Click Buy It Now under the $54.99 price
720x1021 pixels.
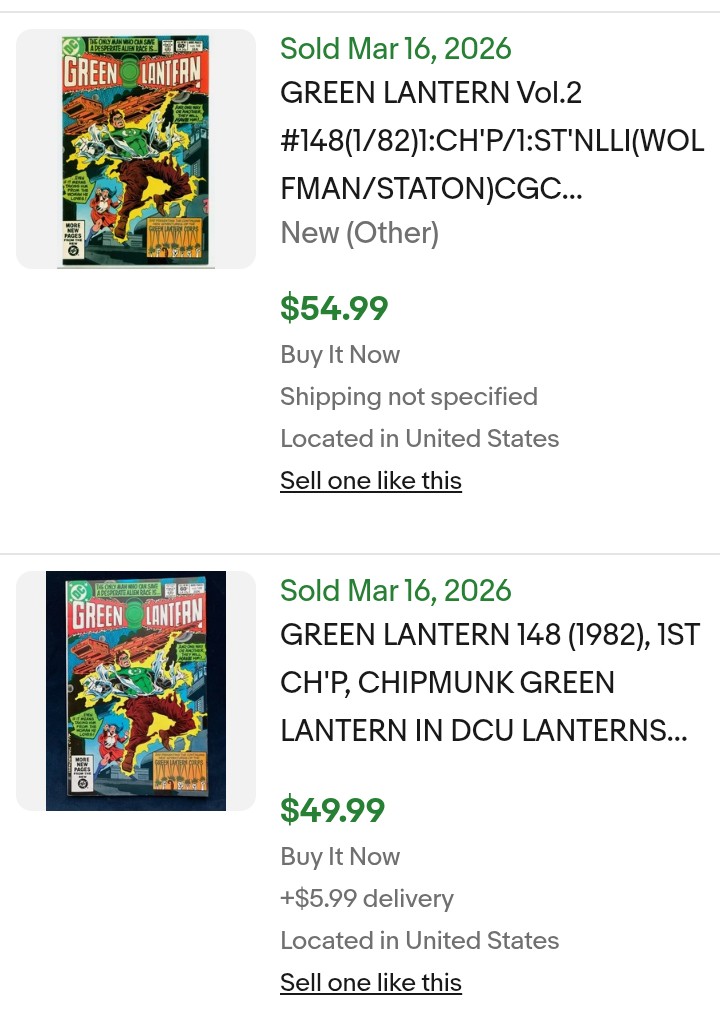340,355
